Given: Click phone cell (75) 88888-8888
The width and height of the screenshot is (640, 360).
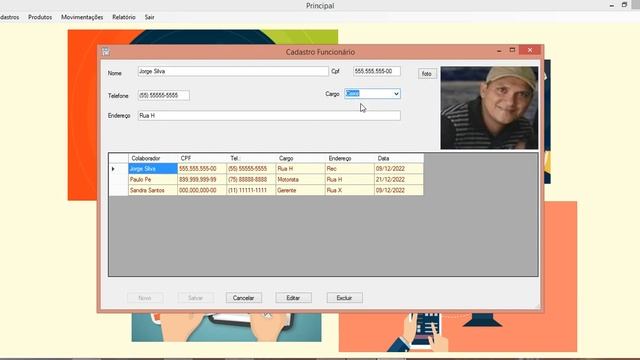Looking at the screenshot, I should point(251,180).
